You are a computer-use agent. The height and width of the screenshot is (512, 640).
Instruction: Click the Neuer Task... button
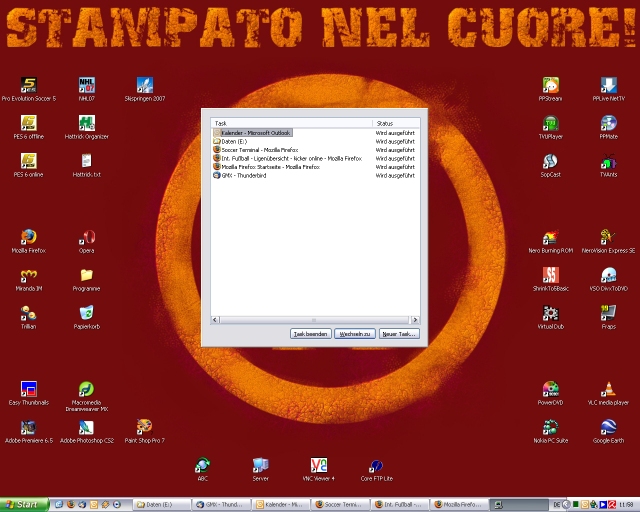point(399,334)
